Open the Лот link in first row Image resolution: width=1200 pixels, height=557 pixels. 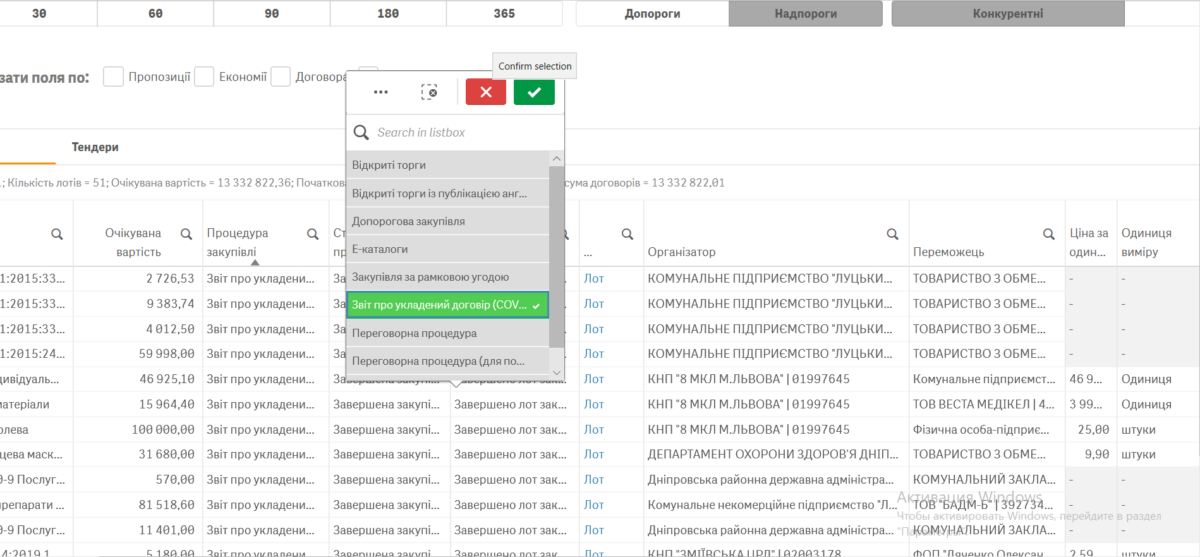[x=594, y=277]
